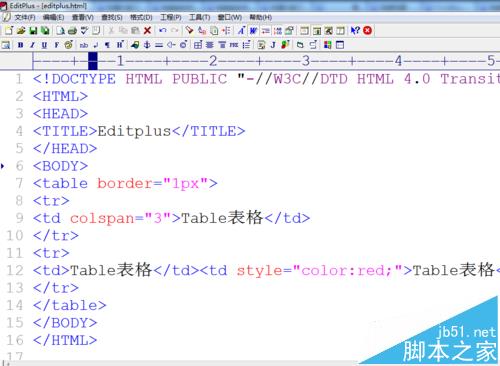The height and width of the screenshot is (366, 500).
Task: Click the red circle stop icon
Action: tap(367, 31)
